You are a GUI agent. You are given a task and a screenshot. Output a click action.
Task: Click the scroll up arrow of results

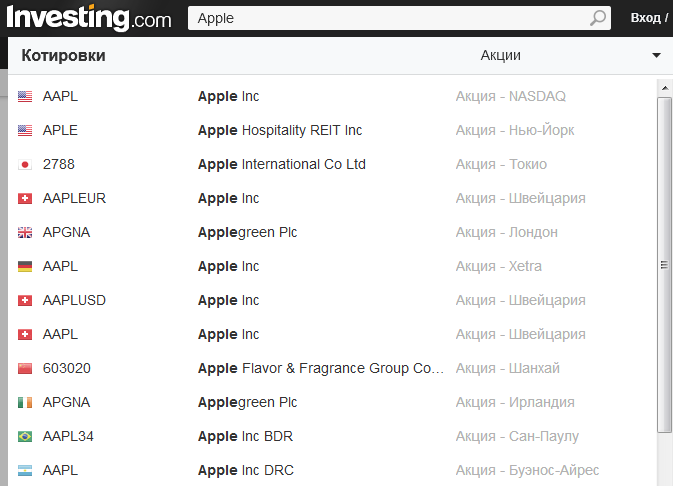click(664, 90)
